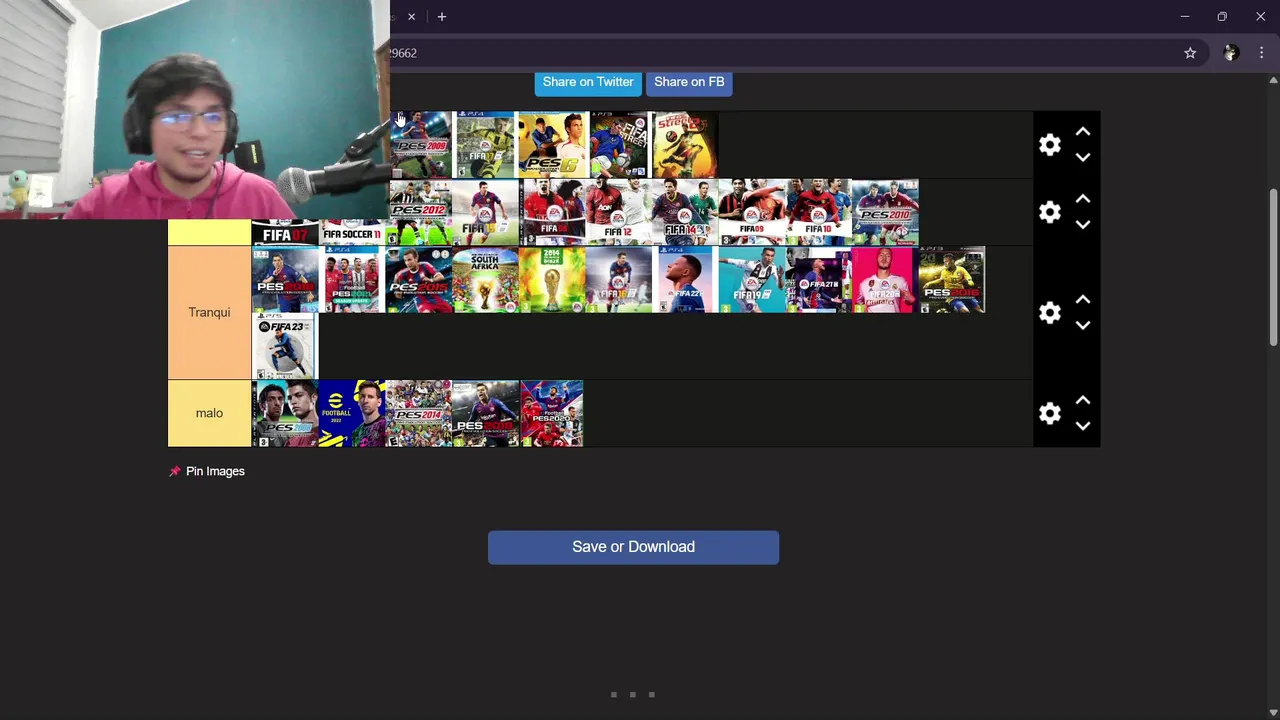Screen dimensions: 1280x720
Task: Select the PES 2015 cover
Action: coord(418,280)
